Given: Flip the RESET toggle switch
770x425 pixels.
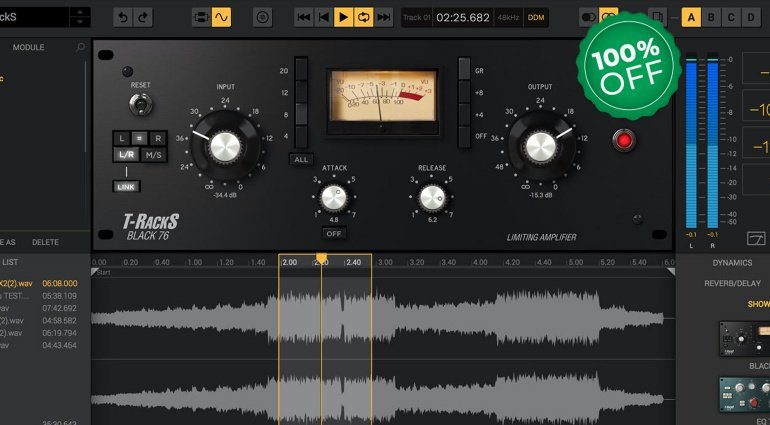Looking at the screenshot, I should click(x=140, y=104).
